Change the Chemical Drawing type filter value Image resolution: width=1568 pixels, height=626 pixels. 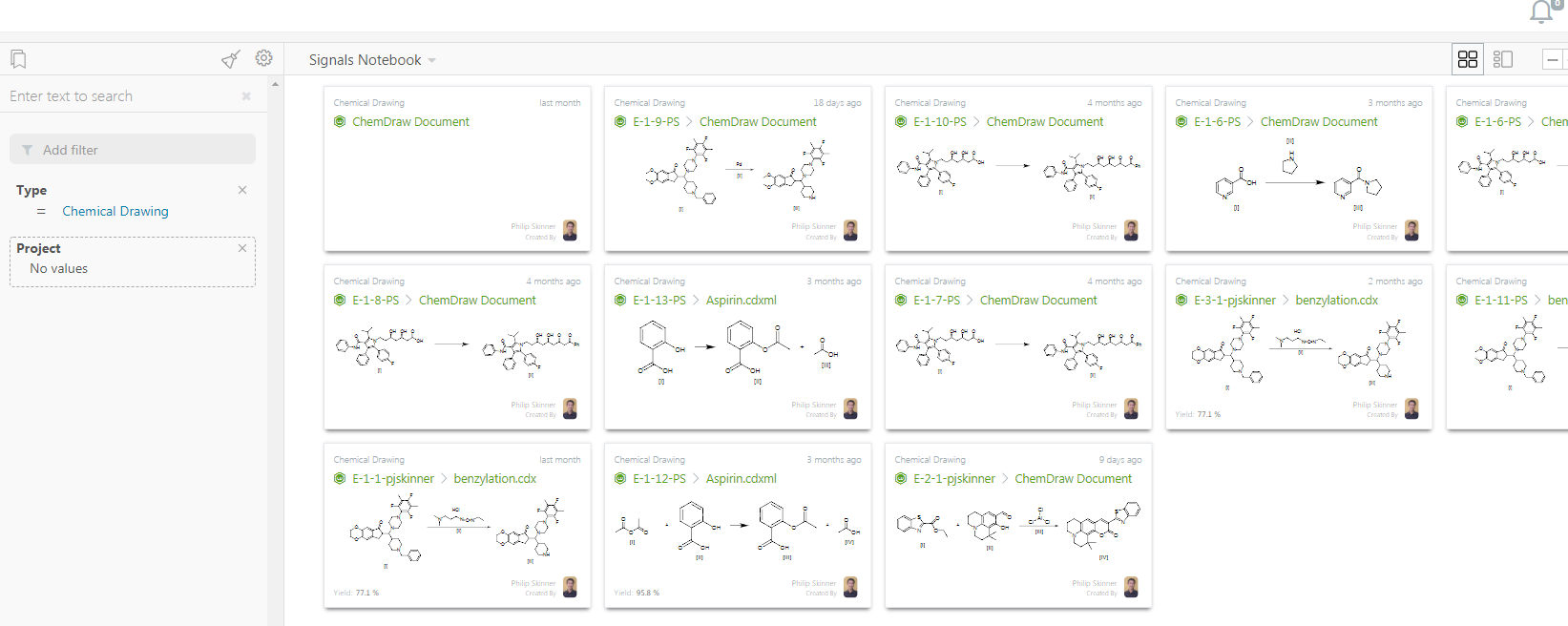(115, 211)
